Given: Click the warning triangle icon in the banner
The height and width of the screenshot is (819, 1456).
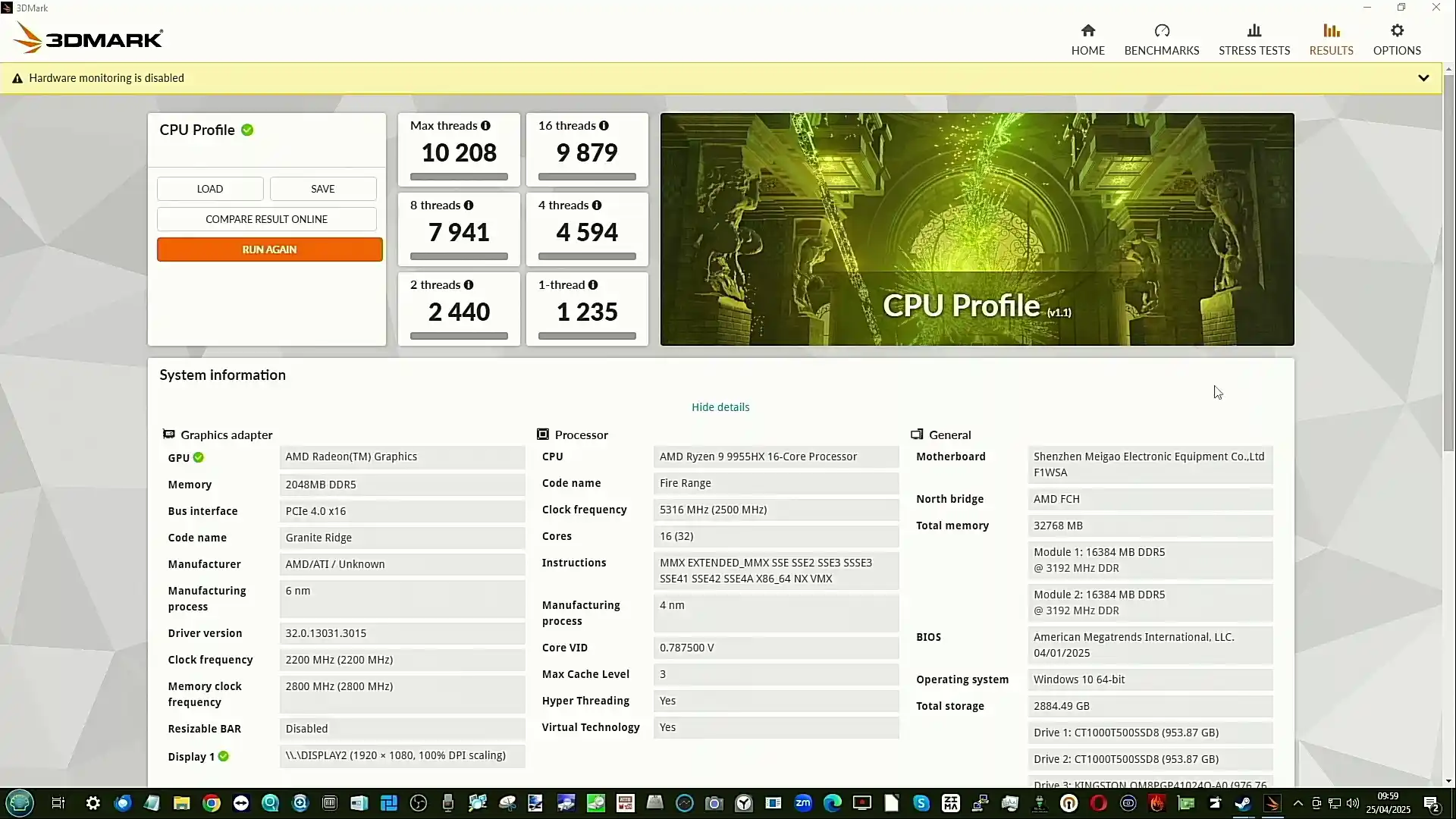Looking at the screenshot, I should (x=17, y=78).
